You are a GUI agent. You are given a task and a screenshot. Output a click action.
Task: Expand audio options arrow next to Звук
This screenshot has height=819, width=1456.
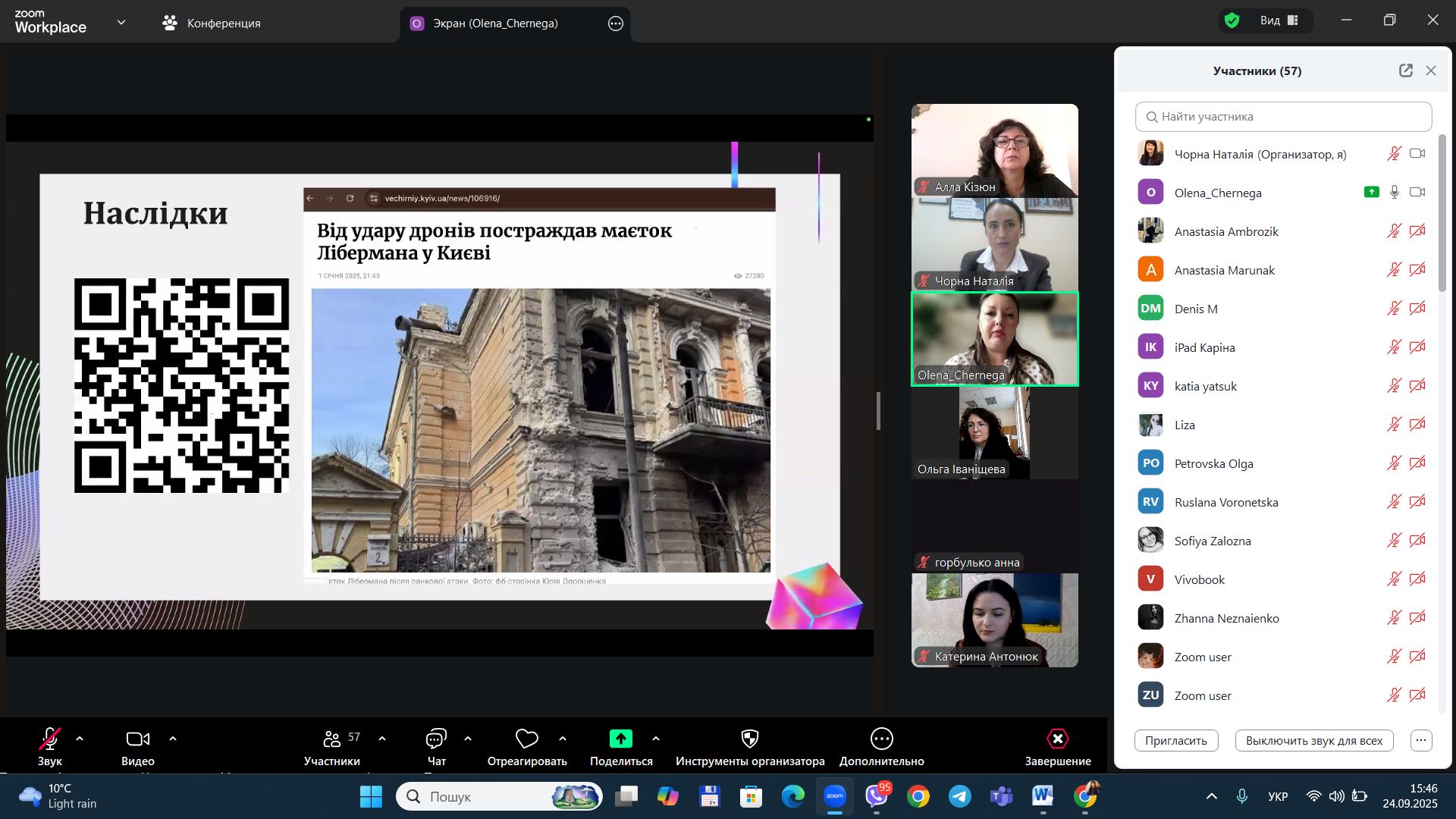pos(80,739)
